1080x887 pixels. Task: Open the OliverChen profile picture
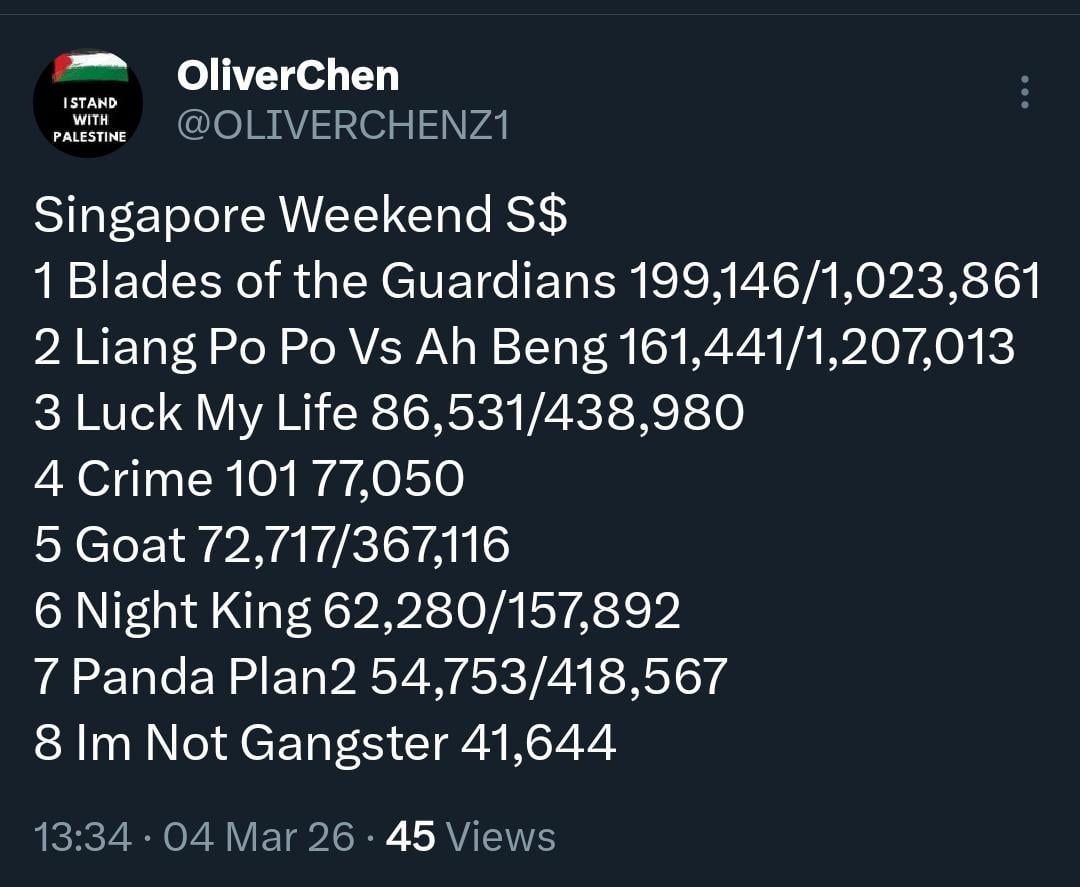click(x=88, y=103)
